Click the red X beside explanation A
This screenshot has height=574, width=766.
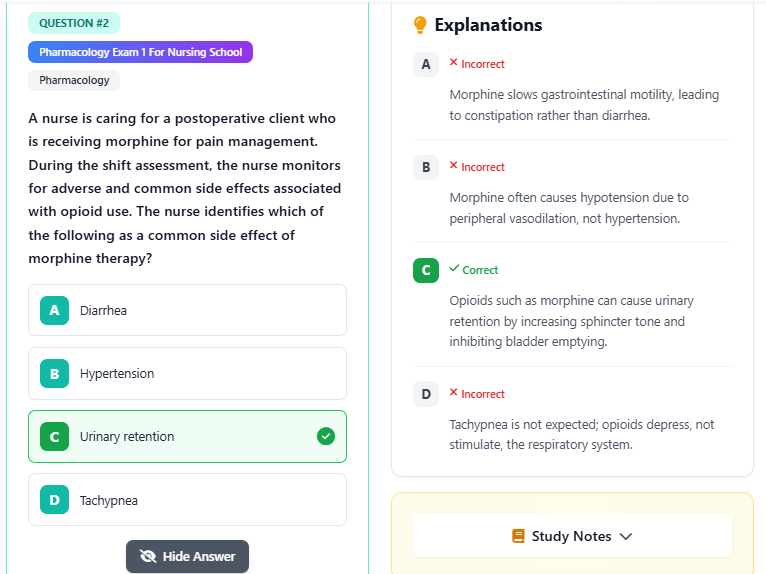pos(453,63)
